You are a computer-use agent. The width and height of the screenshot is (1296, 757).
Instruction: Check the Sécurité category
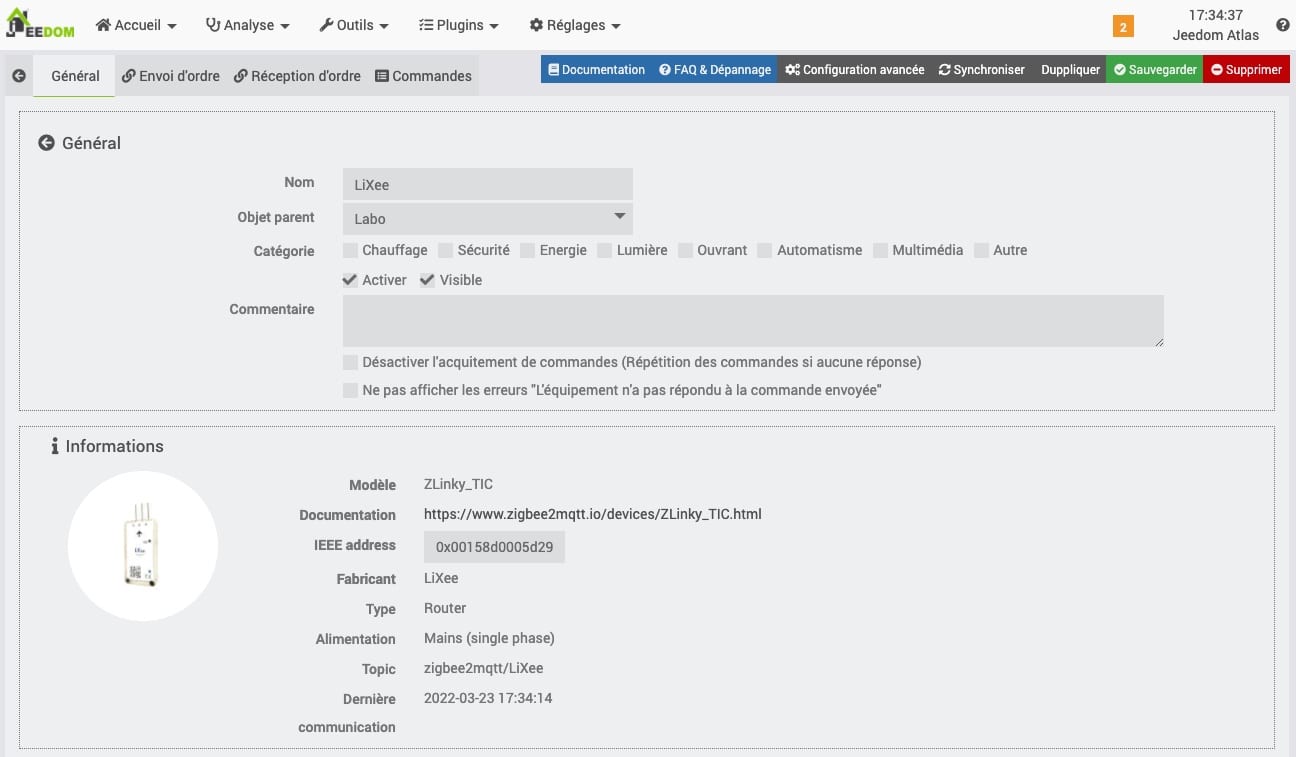tap(445, 250)
